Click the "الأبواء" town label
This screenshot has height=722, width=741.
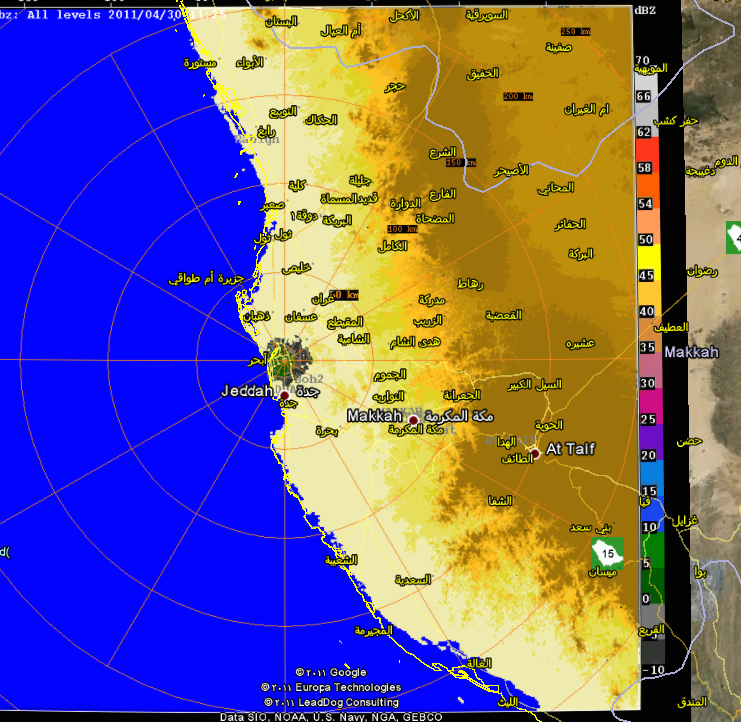click(250, 62)
